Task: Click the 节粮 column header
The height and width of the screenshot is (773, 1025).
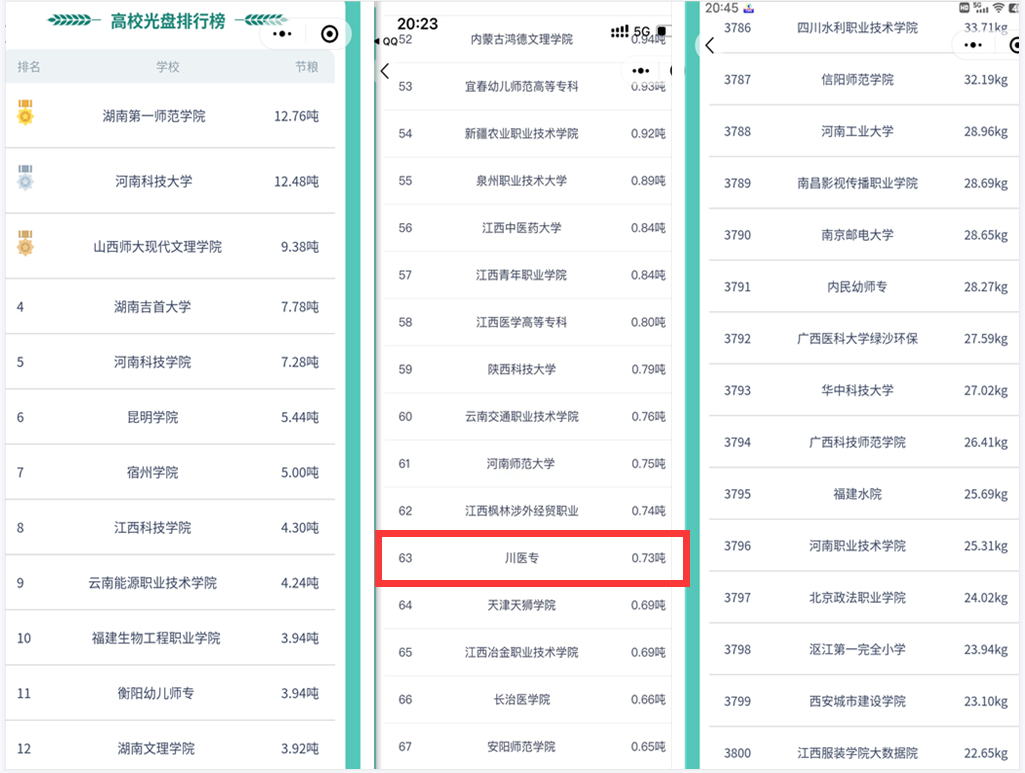Action: (x=306, y=67)
